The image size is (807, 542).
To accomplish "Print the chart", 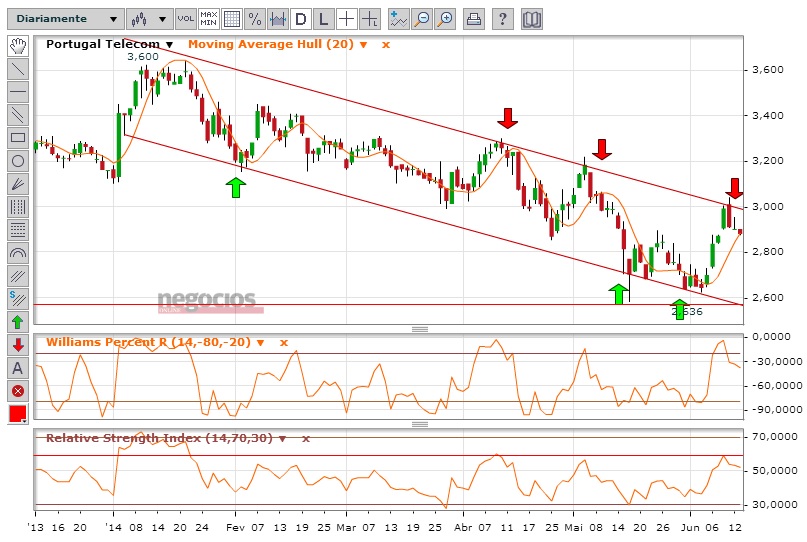I will coord(474,19).
